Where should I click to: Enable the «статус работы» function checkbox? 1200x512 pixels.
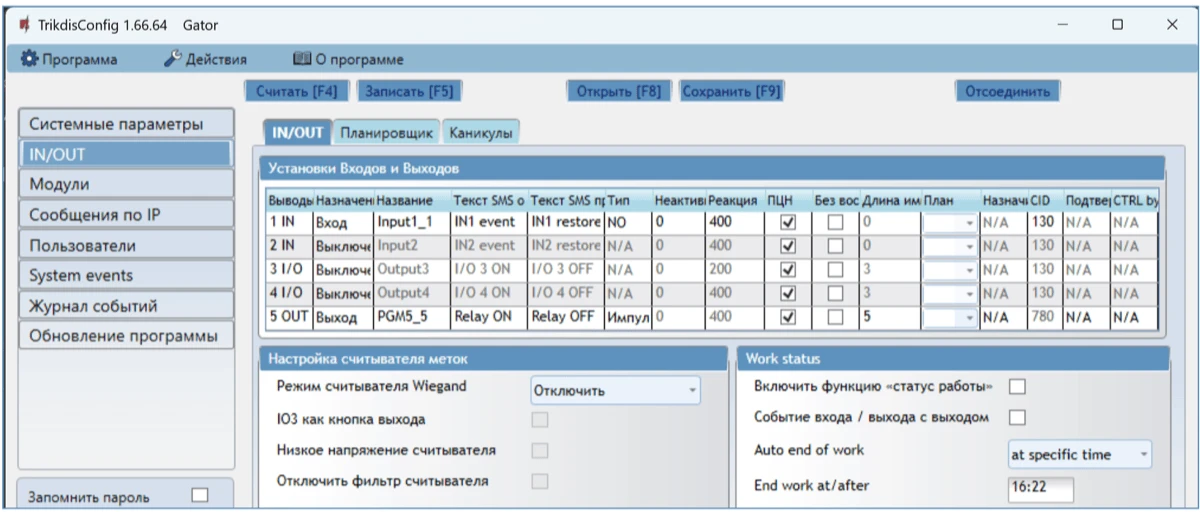(x=1018, y=387)
